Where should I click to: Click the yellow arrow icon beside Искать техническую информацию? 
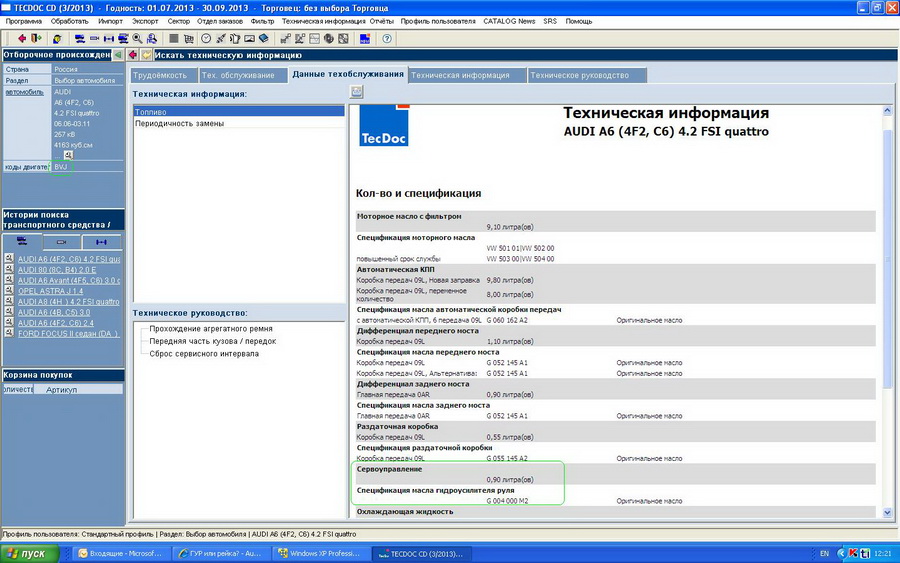coord(146,55)
